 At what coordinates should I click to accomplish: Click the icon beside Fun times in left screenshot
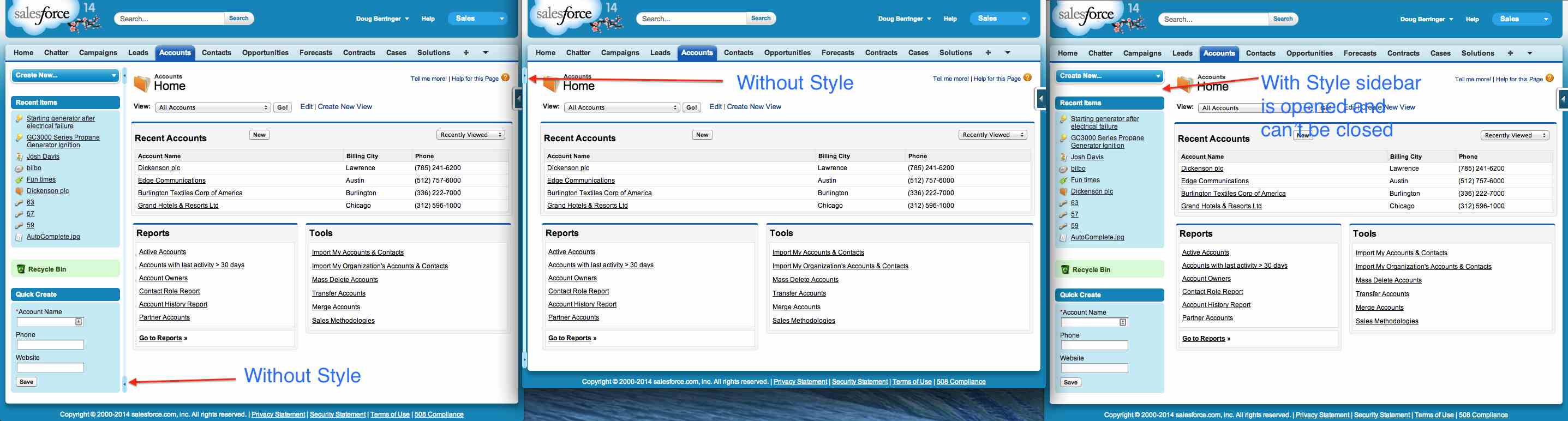click(20, 179)
